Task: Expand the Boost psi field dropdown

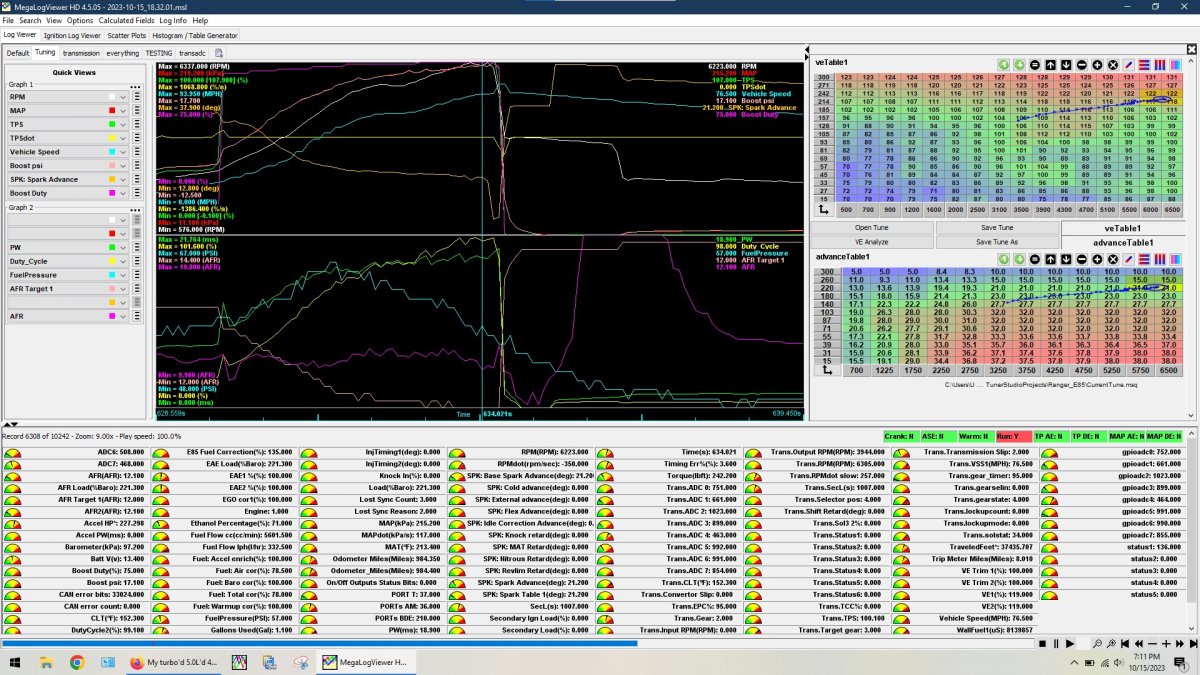Action: click(x=123, y=166)
